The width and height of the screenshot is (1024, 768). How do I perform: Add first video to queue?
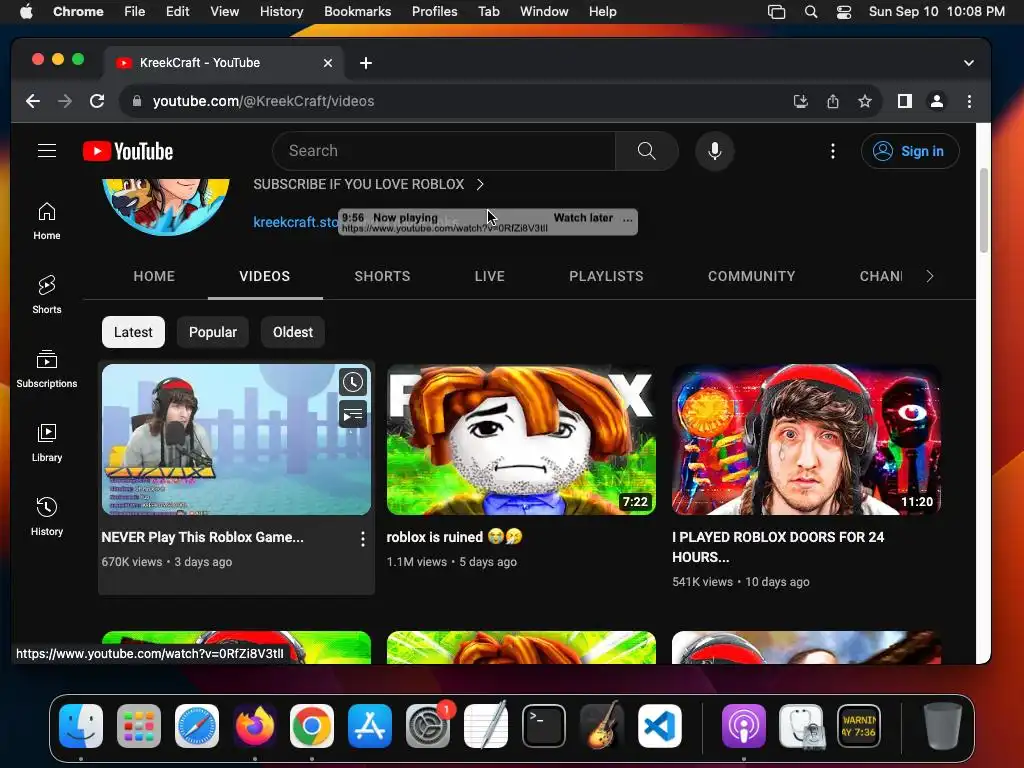click(353, 414)
